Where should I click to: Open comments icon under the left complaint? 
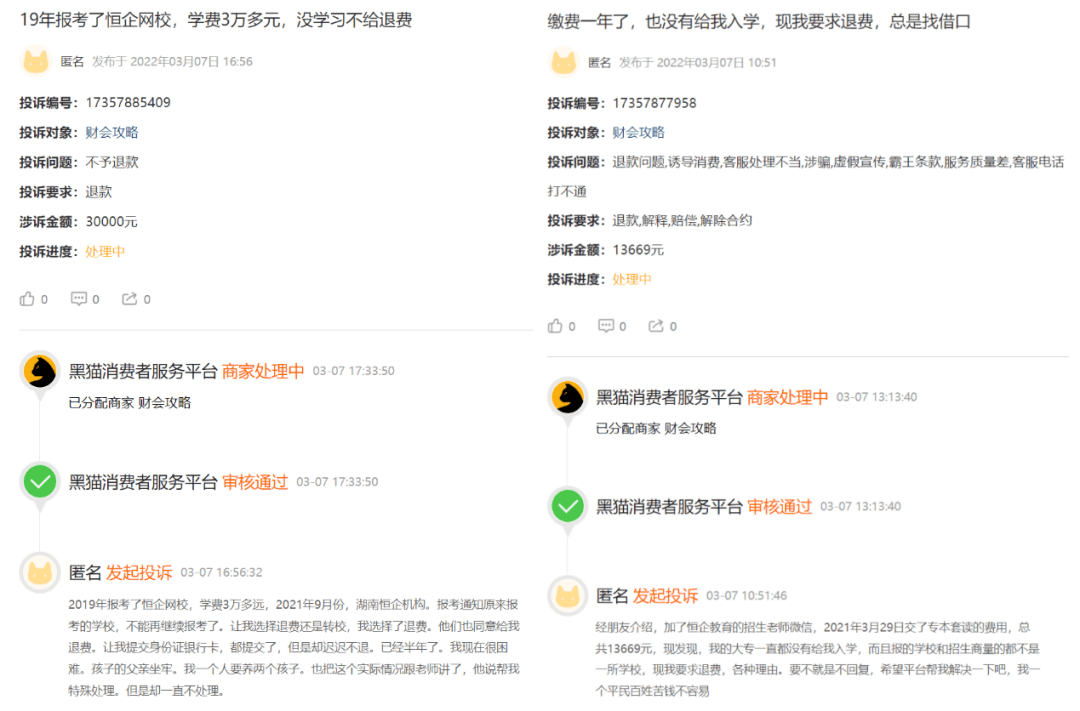79,298
